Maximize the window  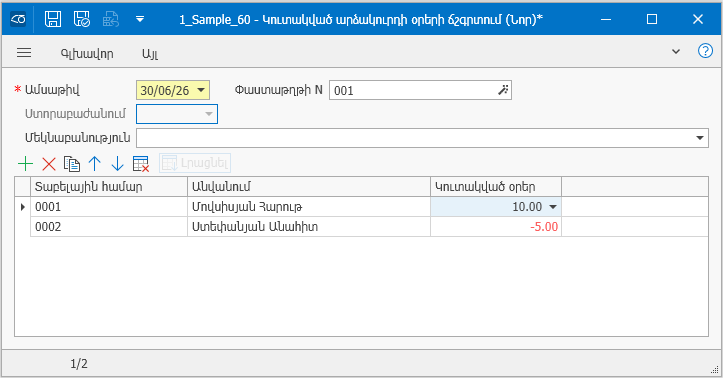[x=652, y=19]
